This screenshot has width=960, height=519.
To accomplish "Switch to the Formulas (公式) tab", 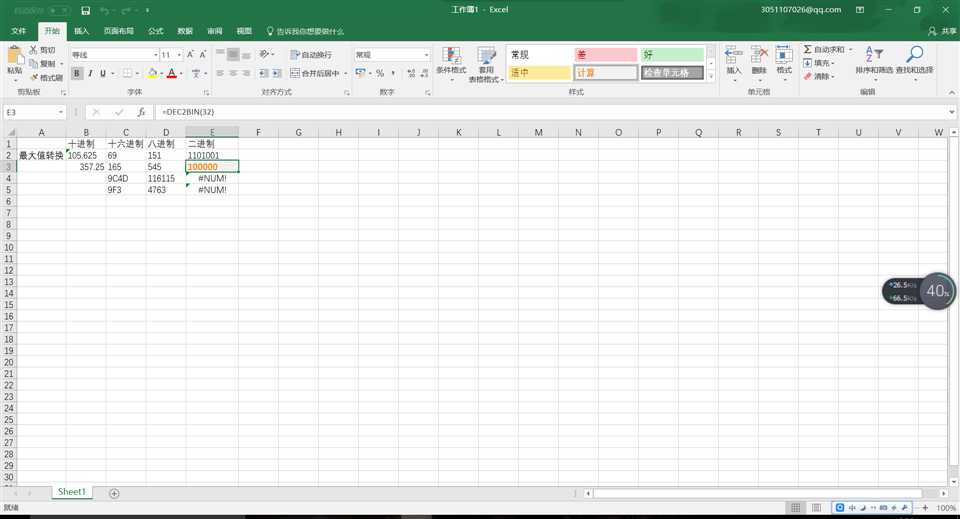I will [156, 31].
